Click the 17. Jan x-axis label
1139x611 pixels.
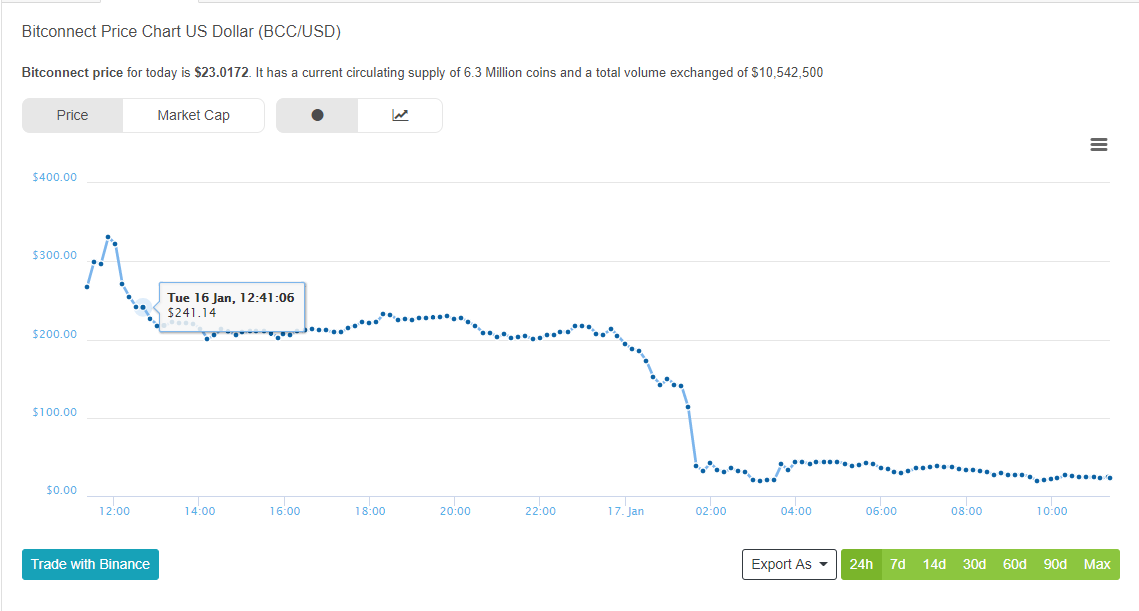tap(625, 511)
